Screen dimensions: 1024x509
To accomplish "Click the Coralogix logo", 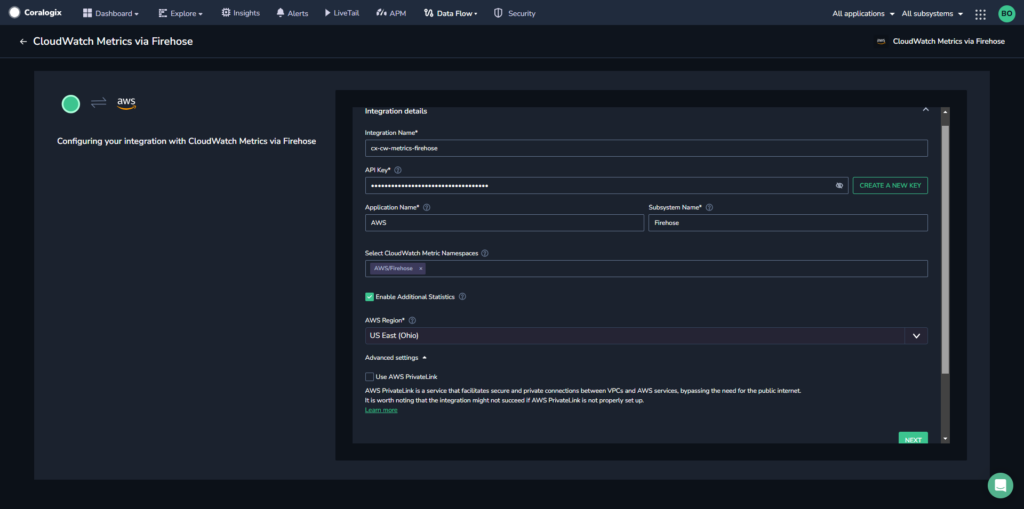I will (35, 12).
